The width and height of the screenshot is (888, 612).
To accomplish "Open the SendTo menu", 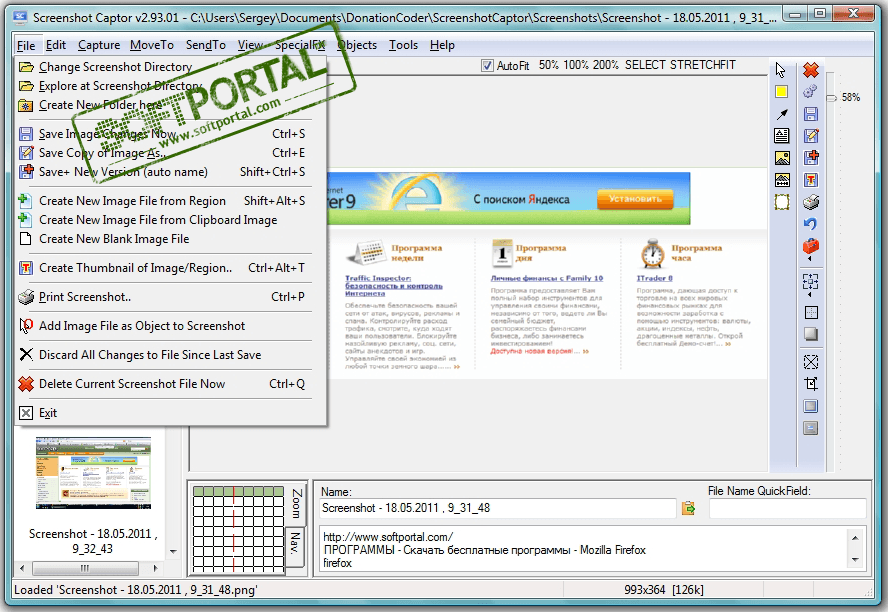I will coord(206,45).
